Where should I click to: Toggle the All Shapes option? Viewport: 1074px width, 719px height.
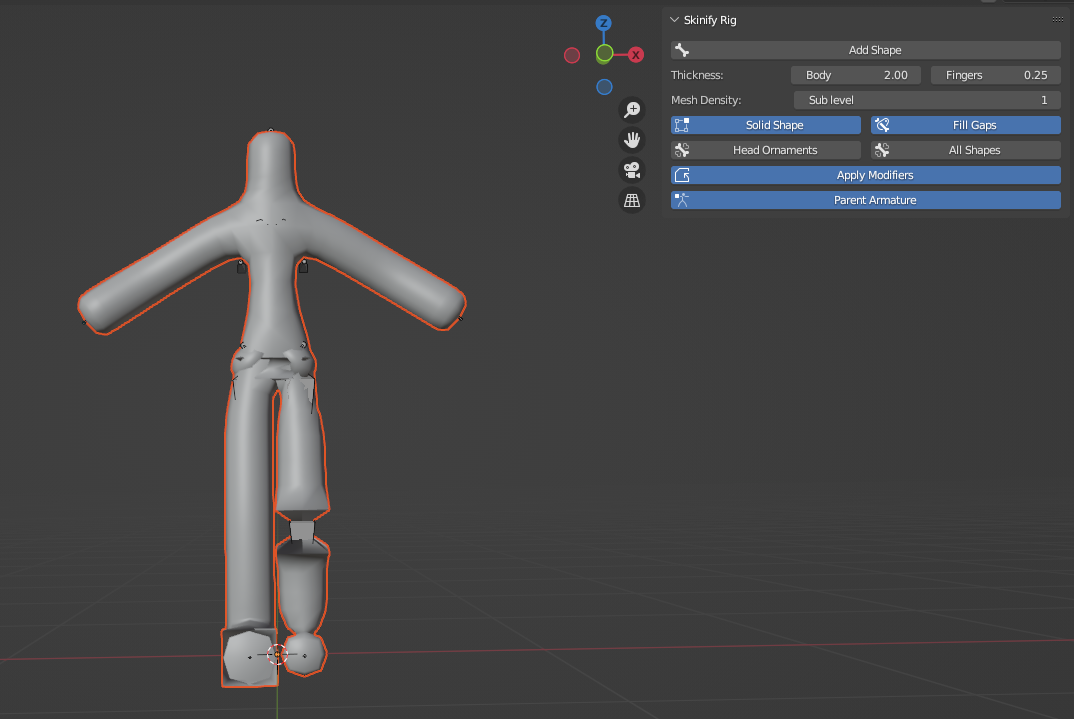pos(966,150)
